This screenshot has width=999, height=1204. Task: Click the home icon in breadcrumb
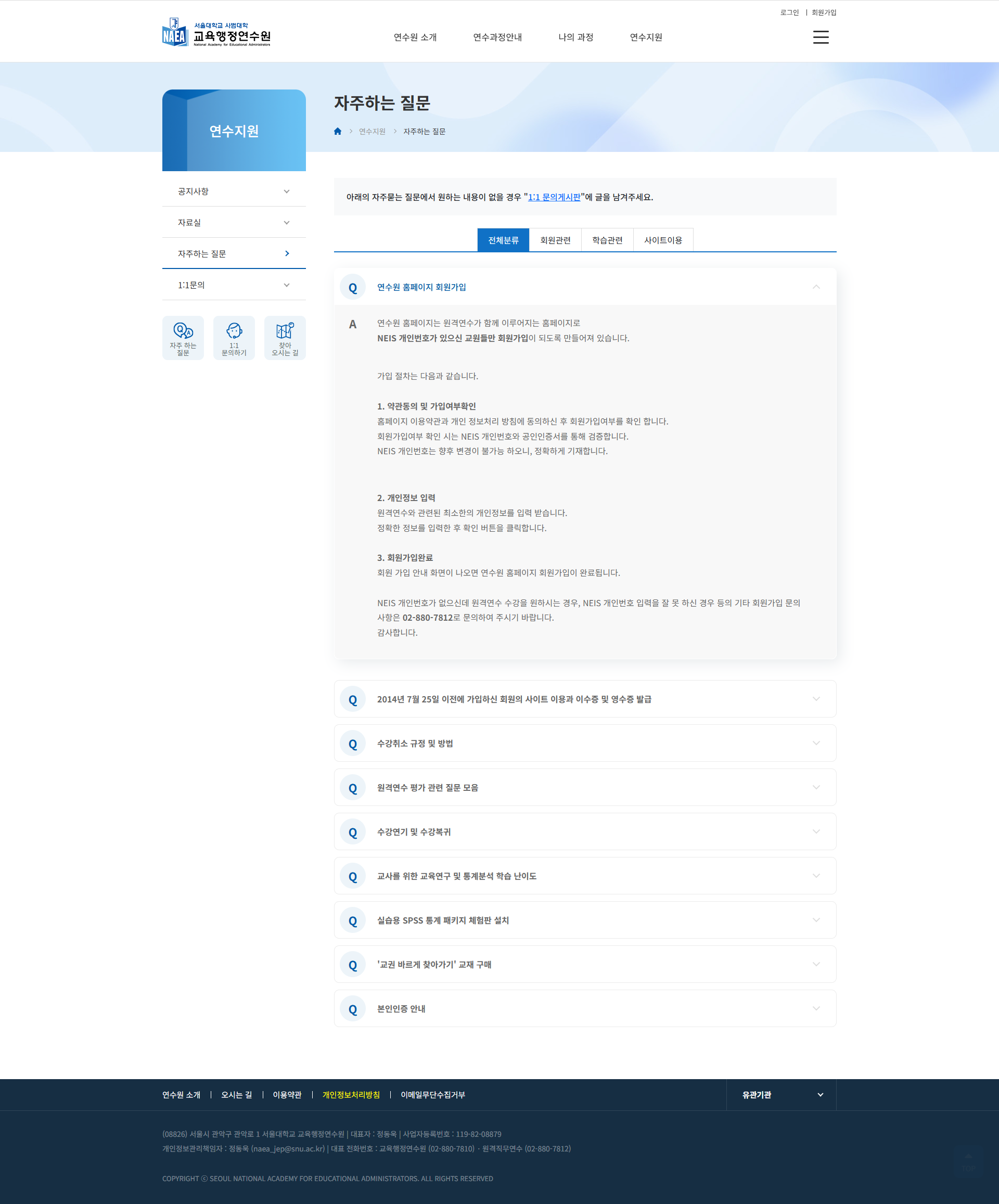338,131
